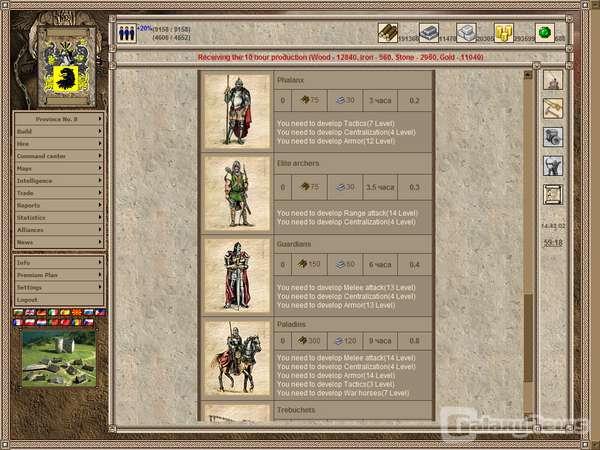Open the Premium Plan menu item
The height and width of the screenshot is (450, 600).
[59, 275]
